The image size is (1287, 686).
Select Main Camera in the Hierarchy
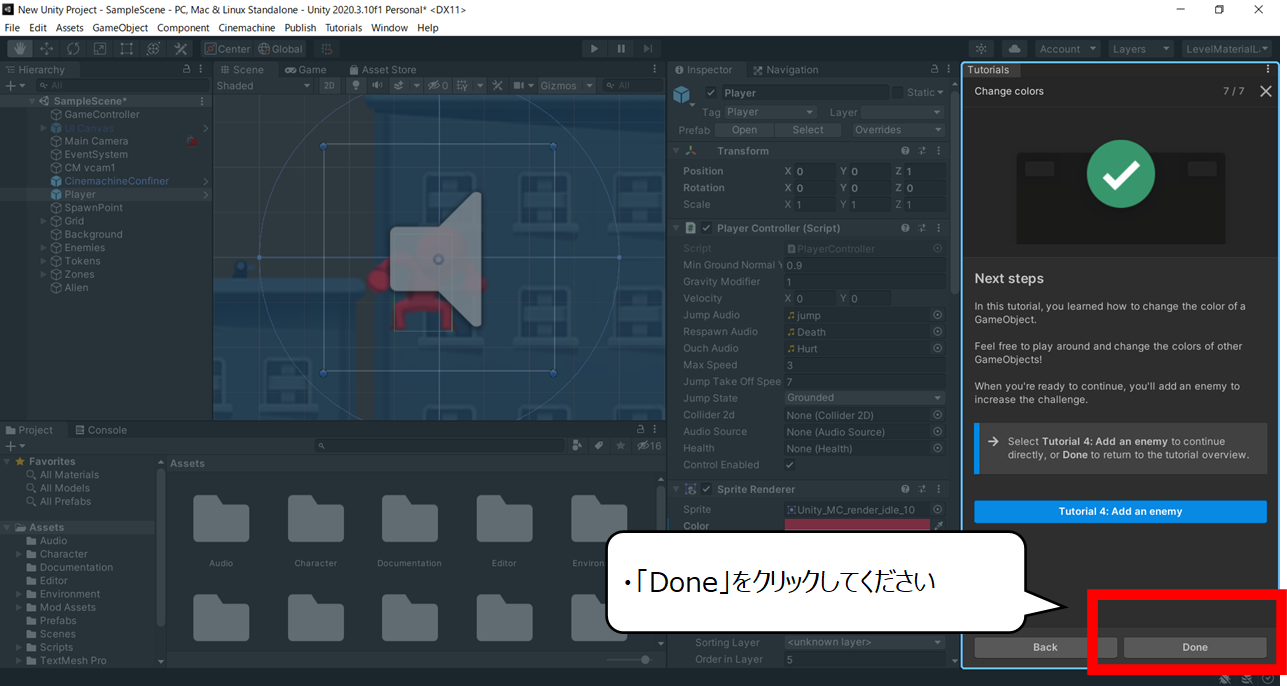tap(96, 141)
